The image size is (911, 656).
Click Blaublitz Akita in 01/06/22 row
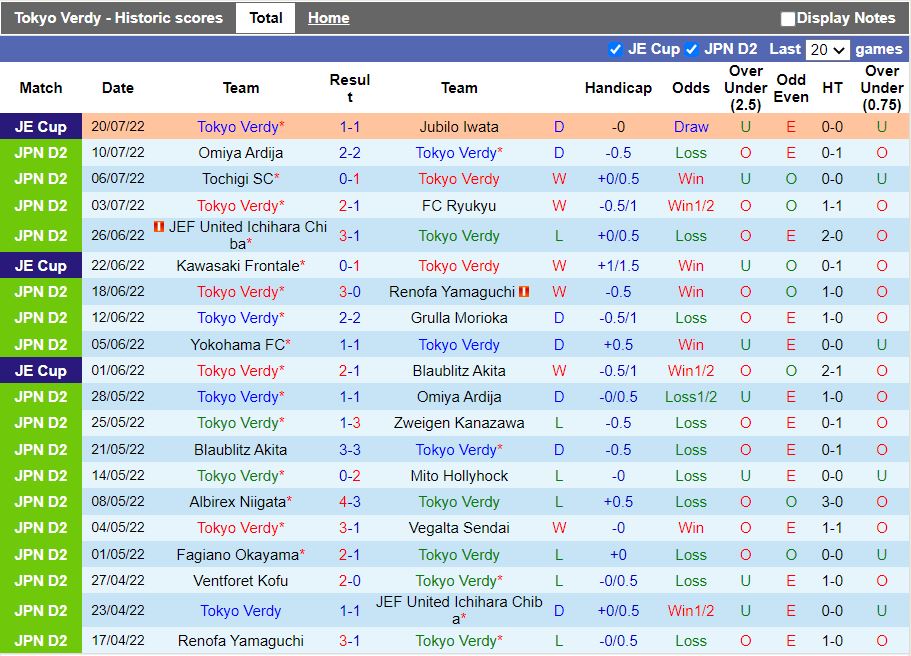[459, 371]
